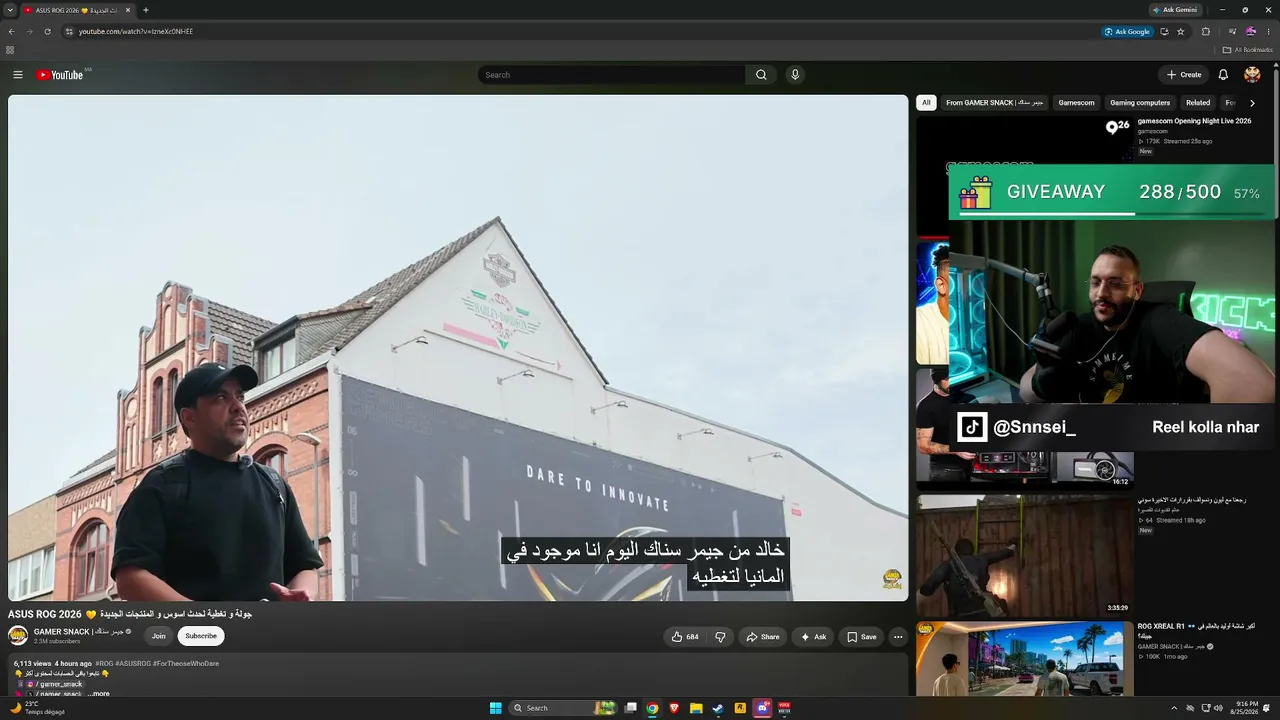Launch Google Chrome from the taskbar
Viewport: 1280px width, 720px height.
point(652,708)
